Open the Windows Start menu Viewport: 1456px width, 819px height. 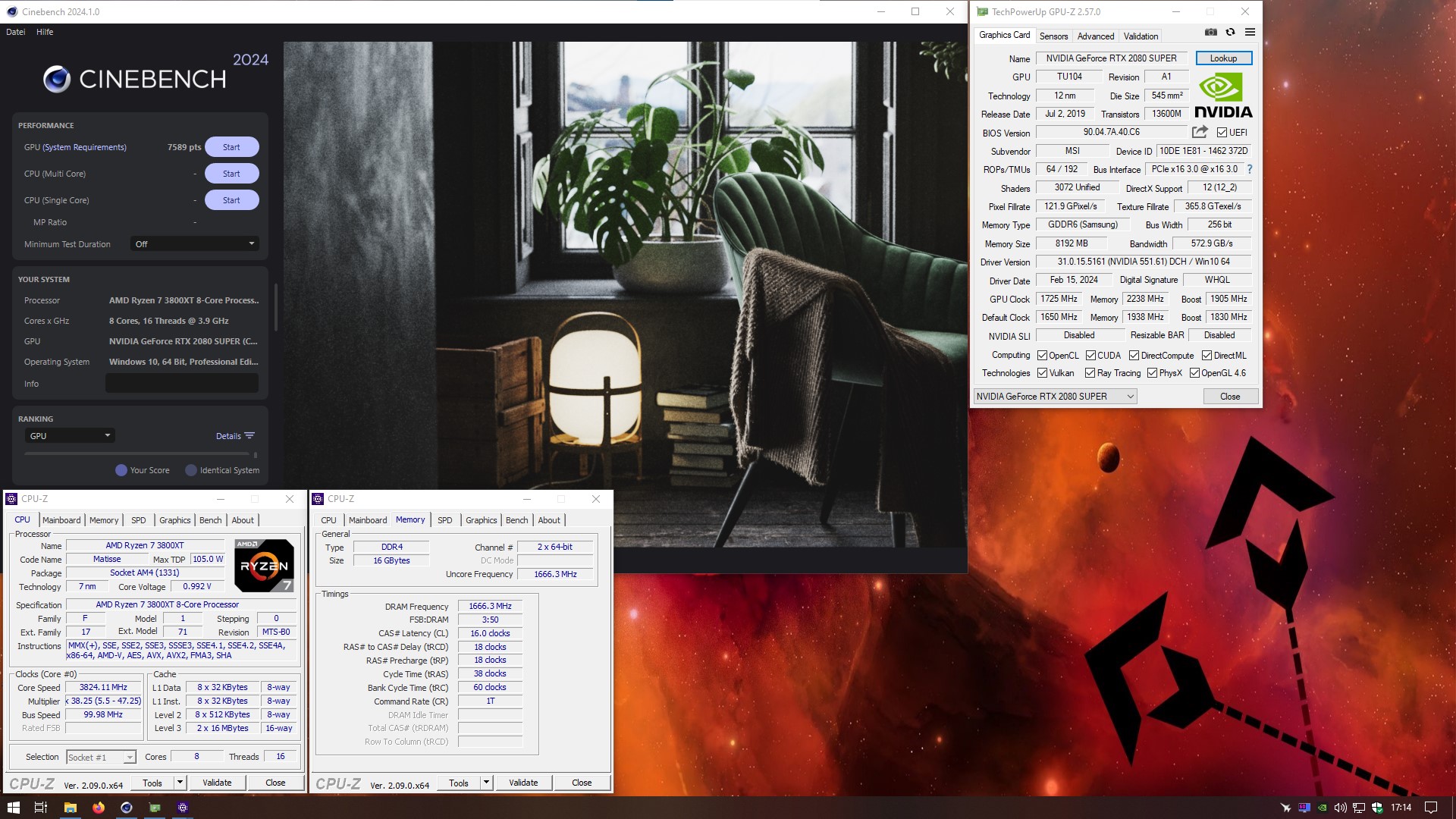coord(13,808)
